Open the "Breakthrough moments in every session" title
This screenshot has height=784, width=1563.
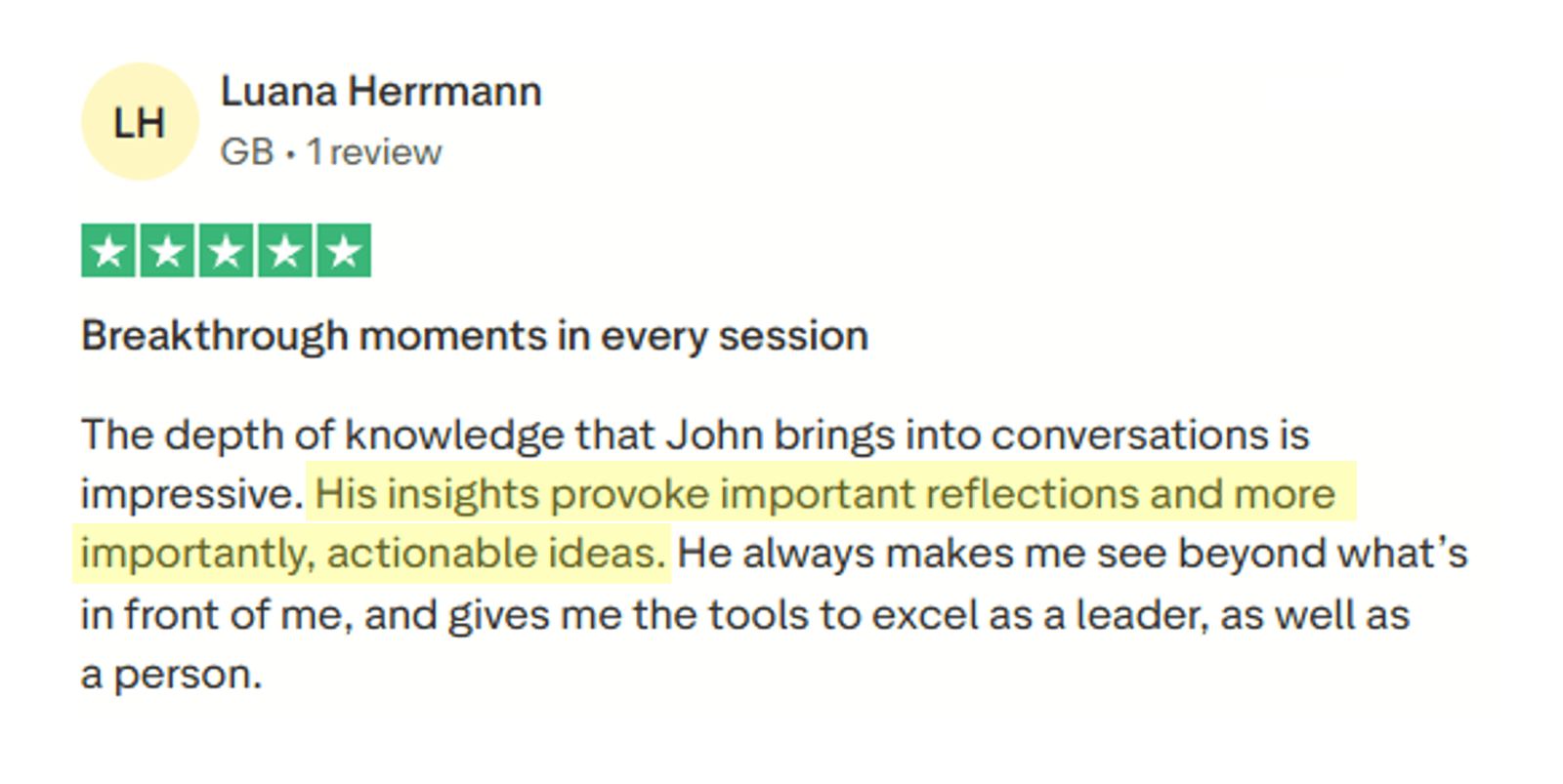coord(474,336)
